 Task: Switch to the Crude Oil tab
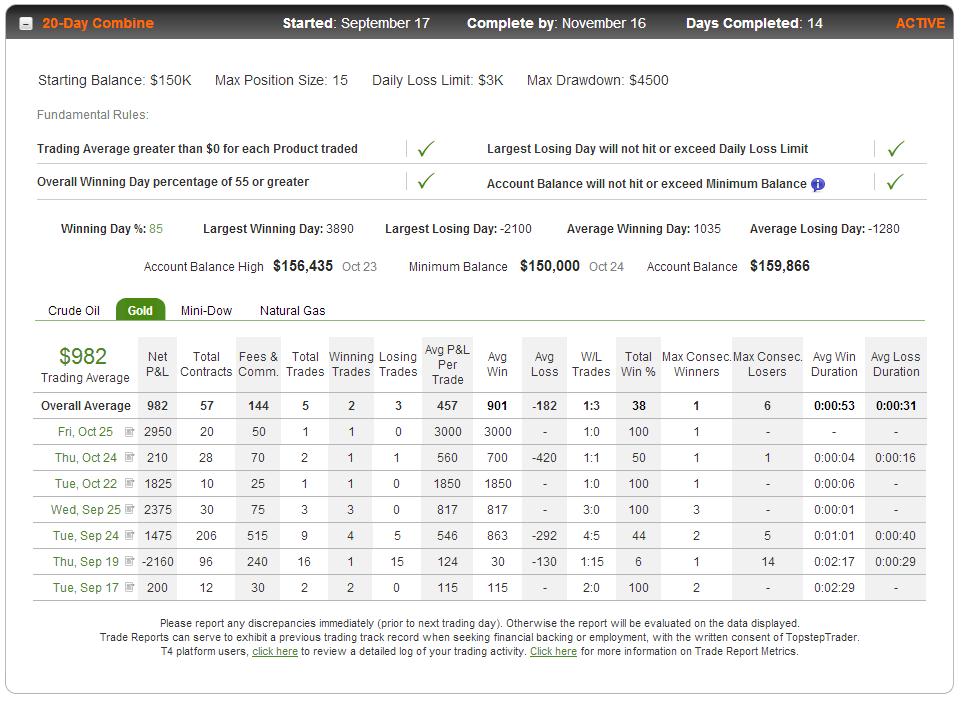[x=74, y=311]
